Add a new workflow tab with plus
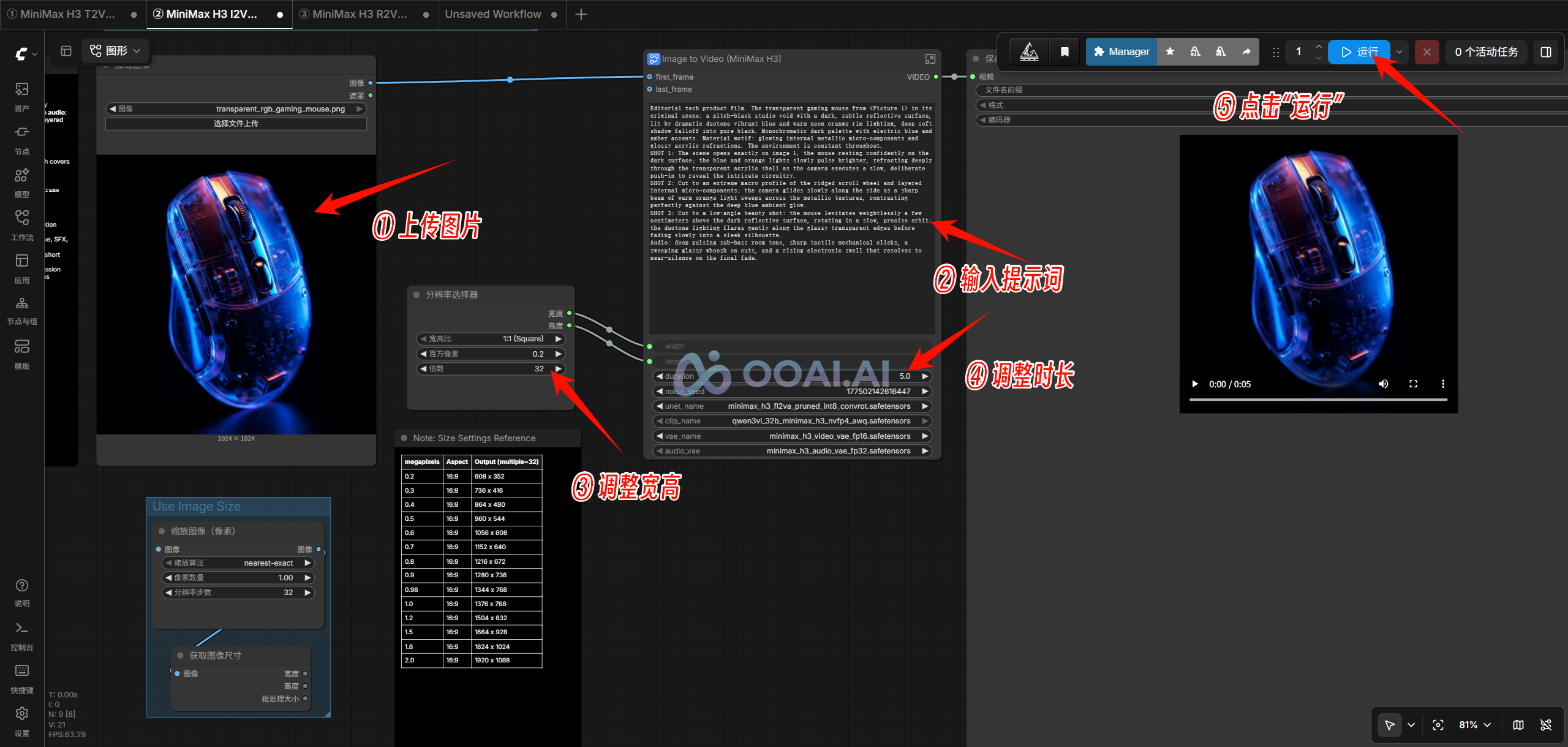 coord(581,14)
